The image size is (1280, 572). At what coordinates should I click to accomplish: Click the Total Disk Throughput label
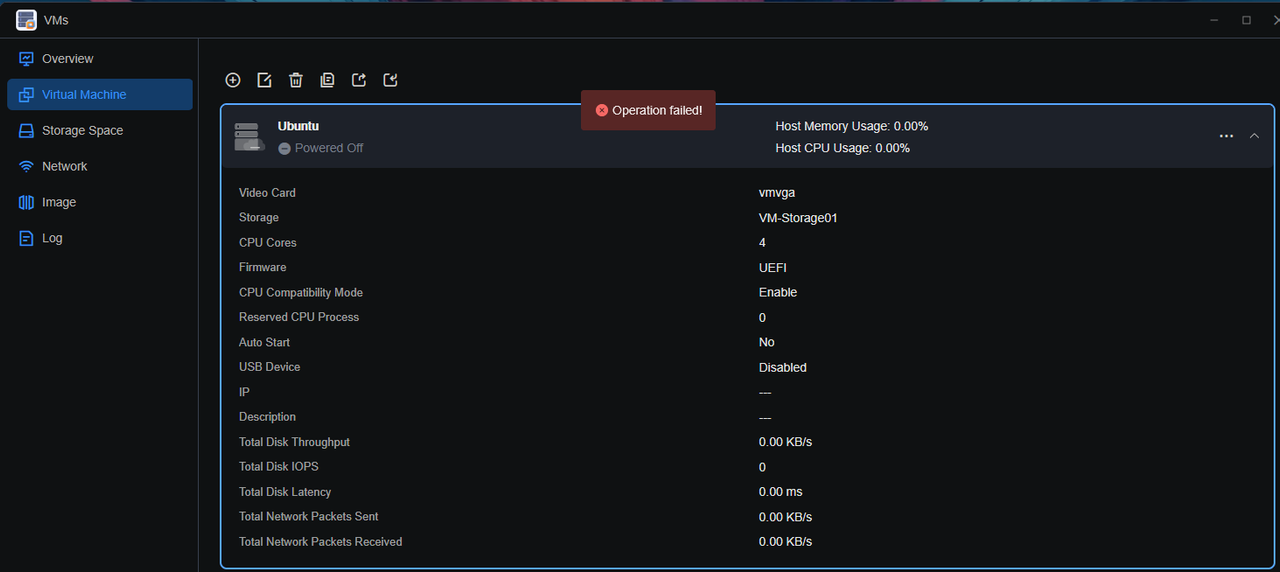(x=294, y=442)
